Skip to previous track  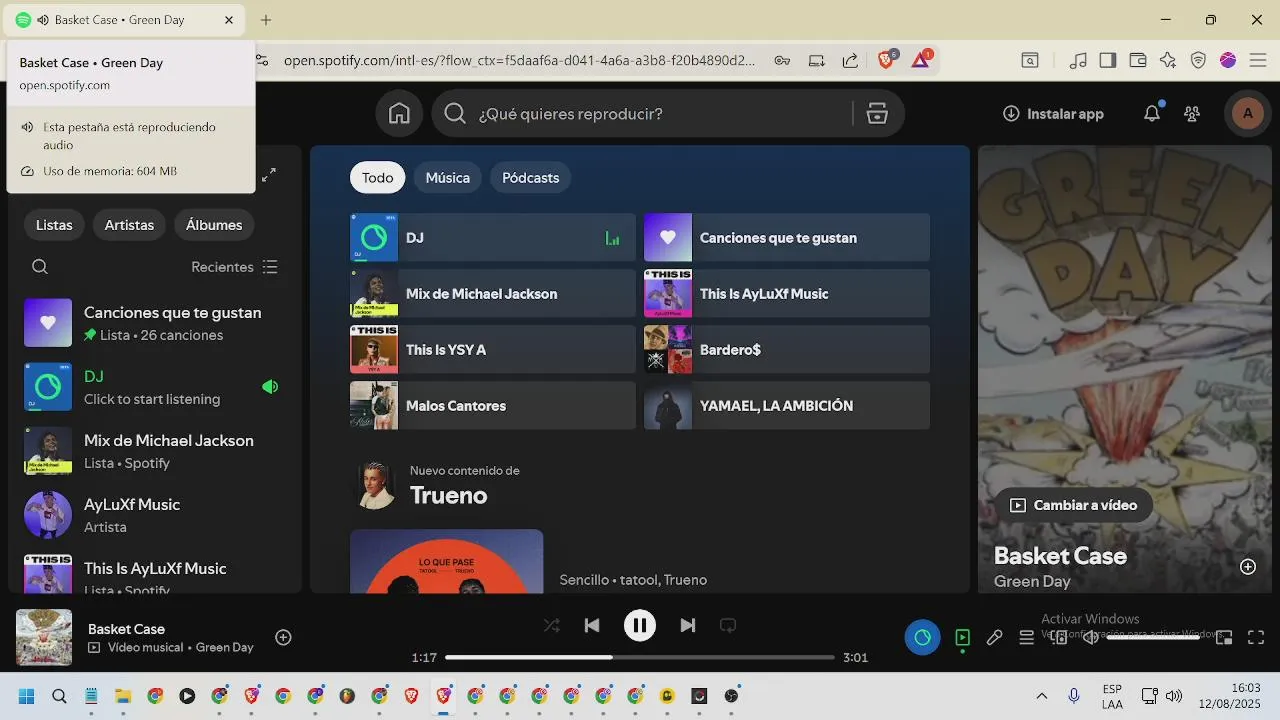tap(592, 626)
